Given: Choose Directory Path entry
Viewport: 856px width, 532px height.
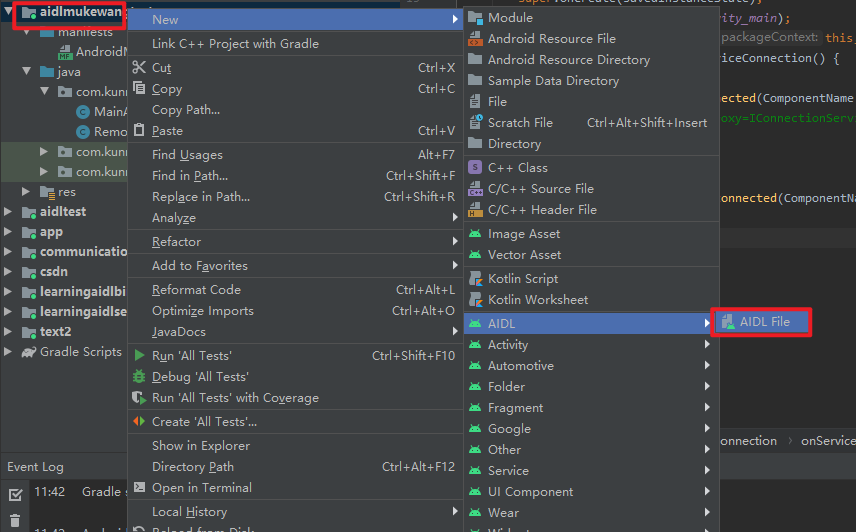Looking at the screenshot, I should point(295,467).
